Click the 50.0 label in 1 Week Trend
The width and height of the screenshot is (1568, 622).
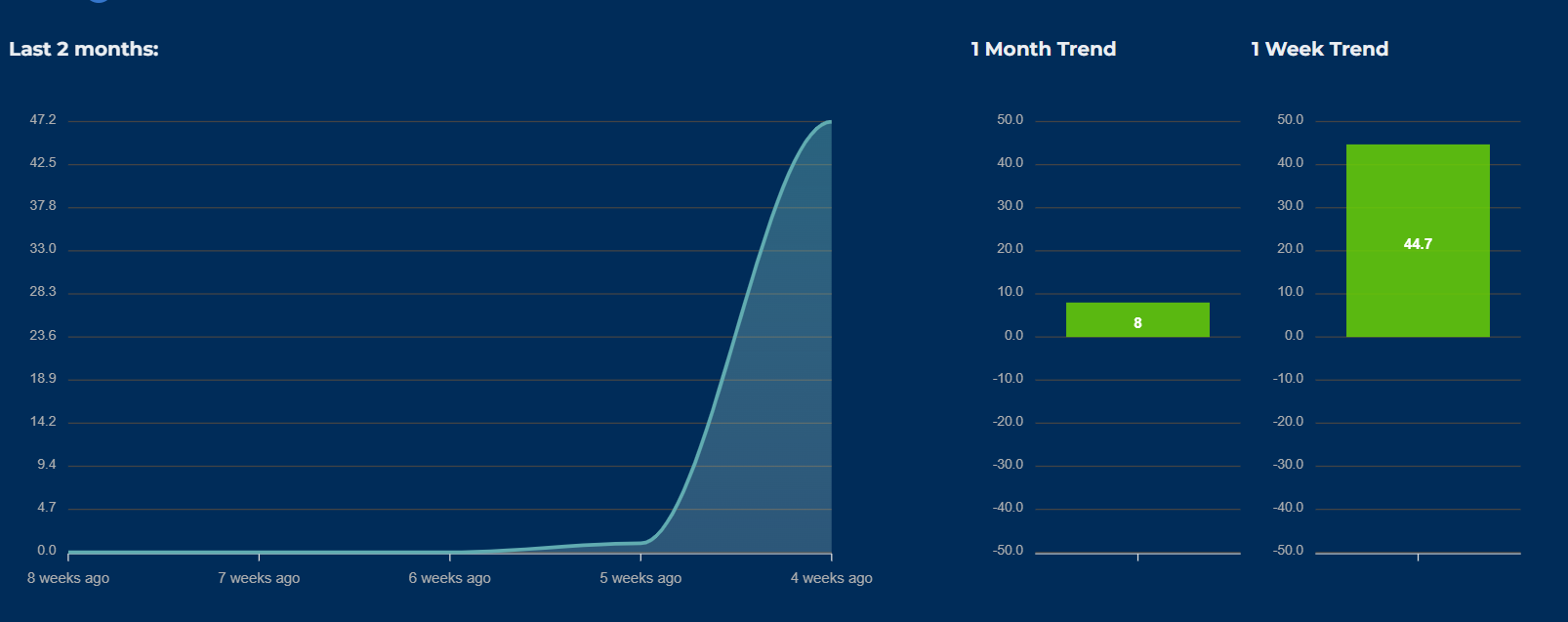pos(1290,120)
